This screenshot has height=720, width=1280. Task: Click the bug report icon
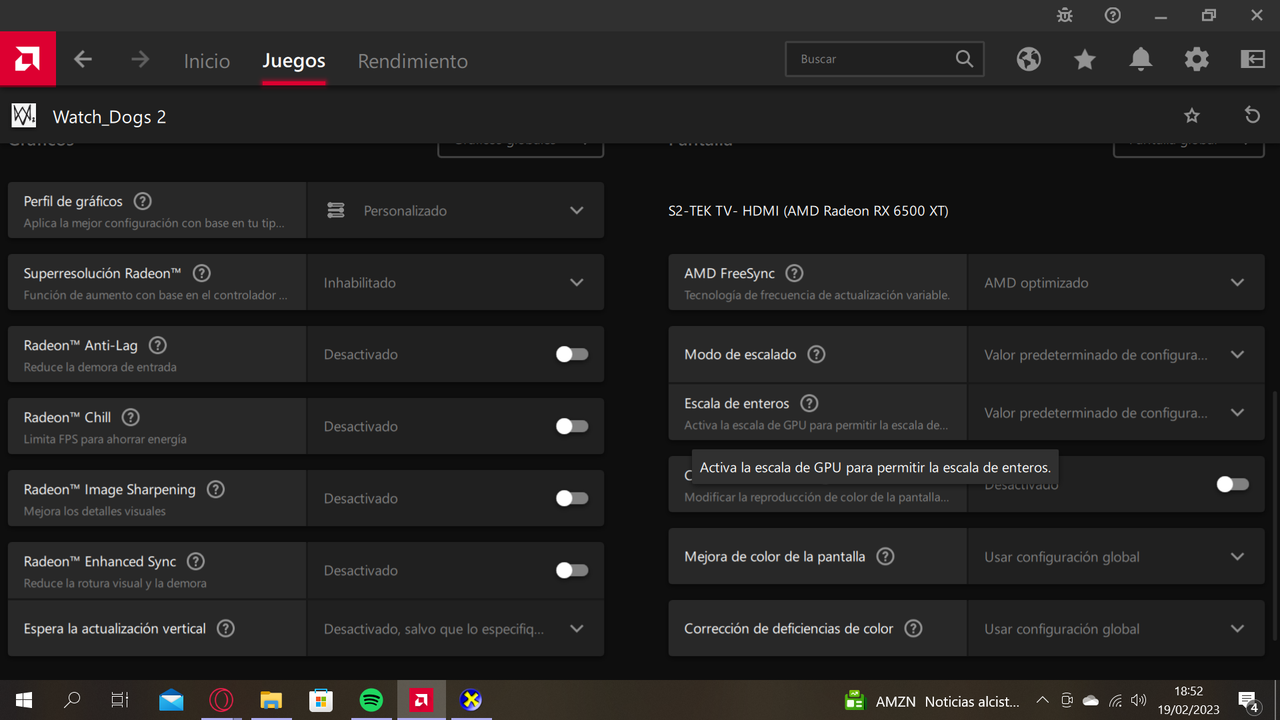[x=1065, y=15]
